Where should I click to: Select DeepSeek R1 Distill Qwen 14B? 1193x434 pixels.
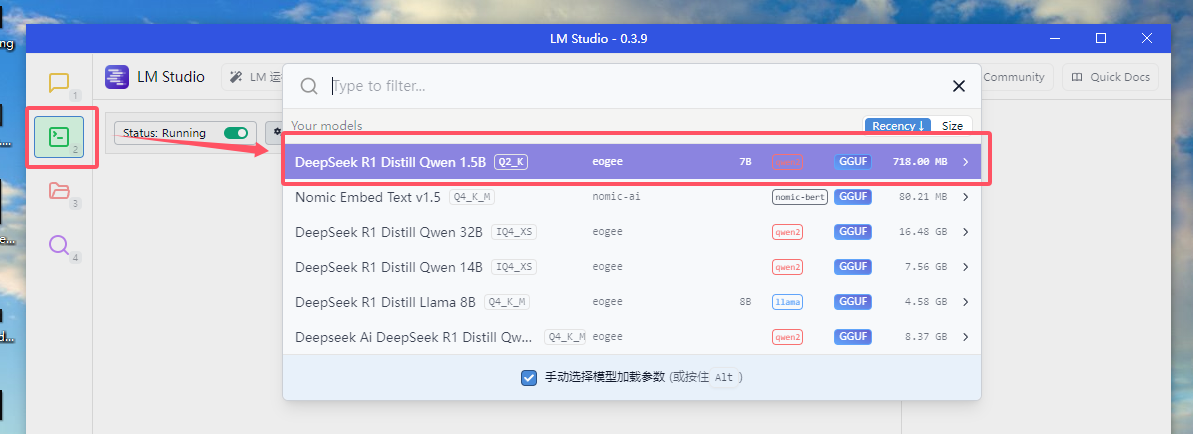point(631,267)
